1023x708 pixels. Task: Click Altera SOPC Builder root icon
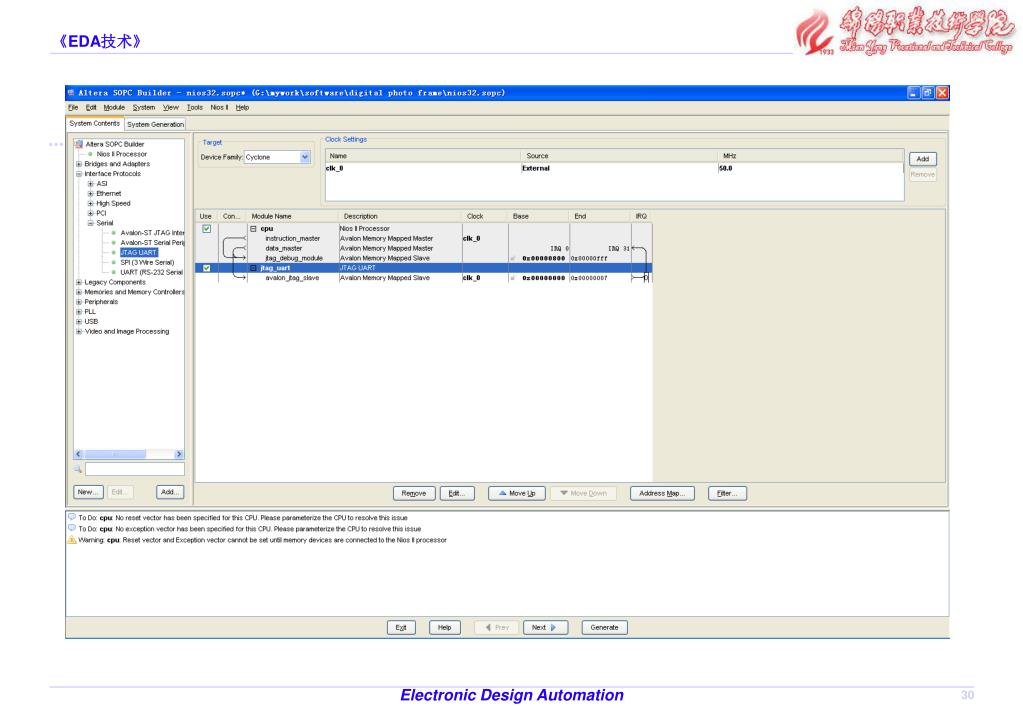pyautogui.click(x=79, y=144)
